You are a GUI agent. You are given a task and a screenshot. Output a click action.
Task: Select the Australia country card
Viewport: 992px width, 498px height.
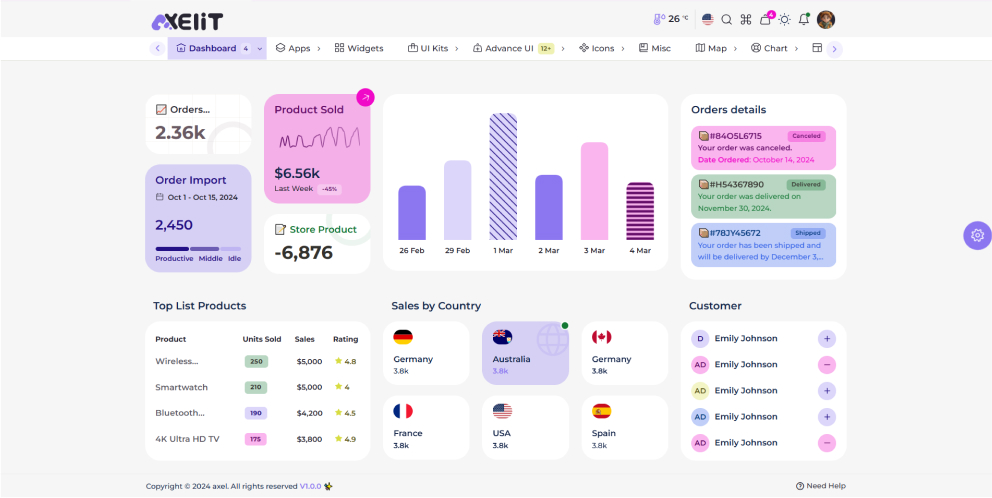click(525, 353)
